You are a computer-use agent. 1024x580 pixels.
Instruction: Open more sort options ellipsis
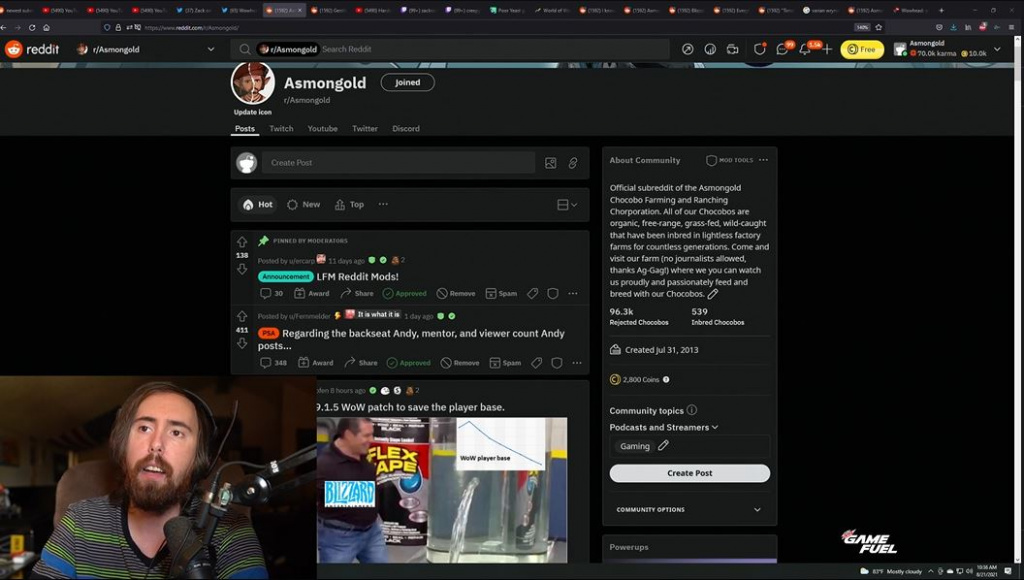tap(383, 204)
